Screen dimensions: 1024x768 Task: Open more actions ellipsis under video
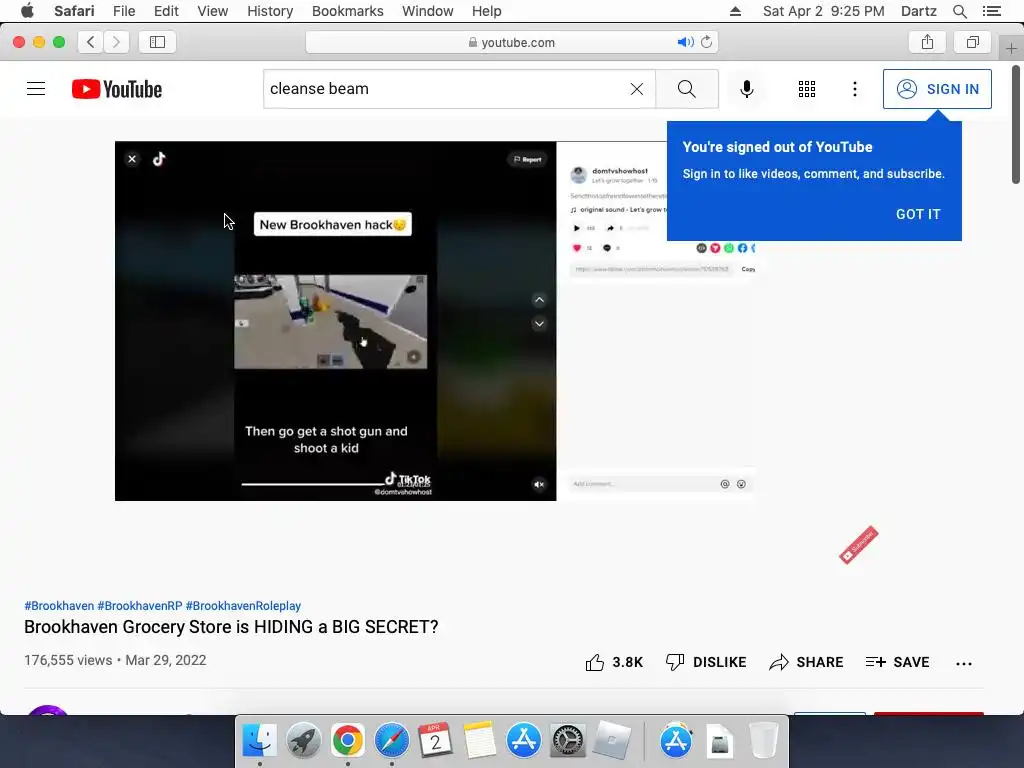(963, 664)
